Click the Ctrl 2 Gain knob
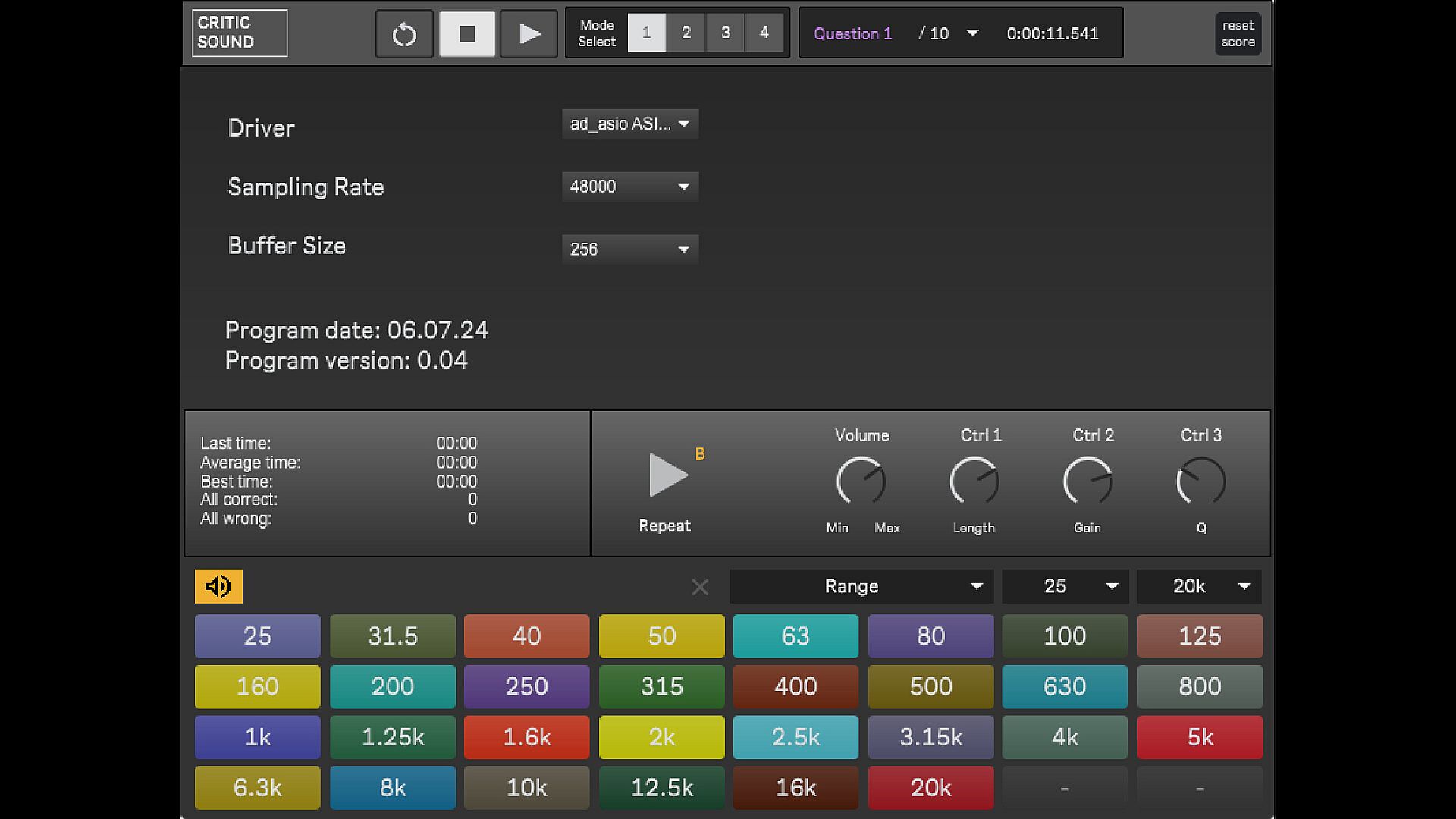The image size is (1456, 819). tap(1087, 481)
